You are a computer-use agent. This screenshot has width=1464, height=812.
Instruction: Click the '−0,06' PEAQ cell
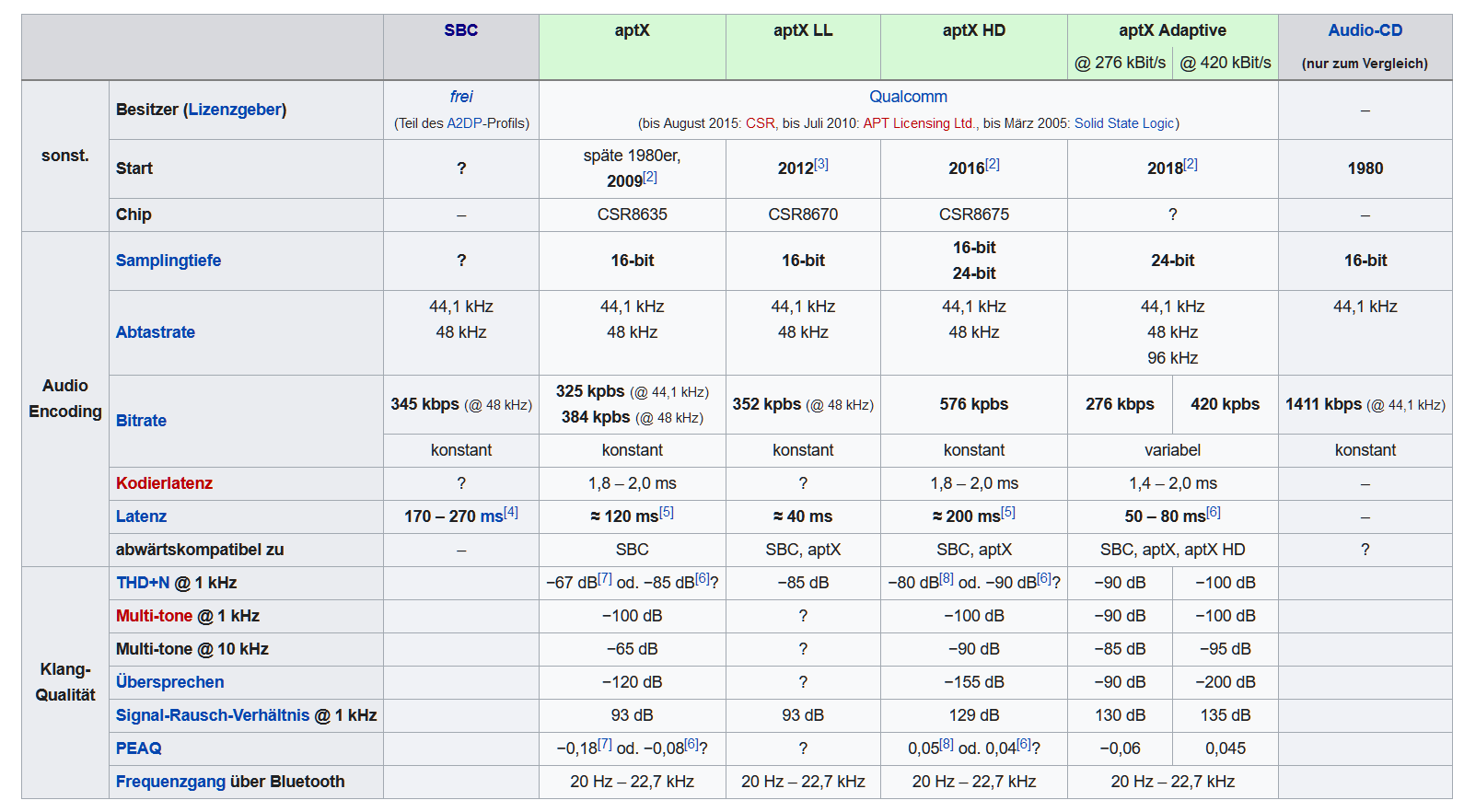pos(1120,748)
